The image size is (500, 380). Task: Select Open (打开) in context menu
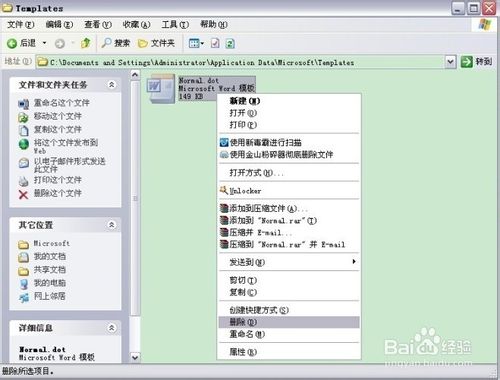point(289,113)
